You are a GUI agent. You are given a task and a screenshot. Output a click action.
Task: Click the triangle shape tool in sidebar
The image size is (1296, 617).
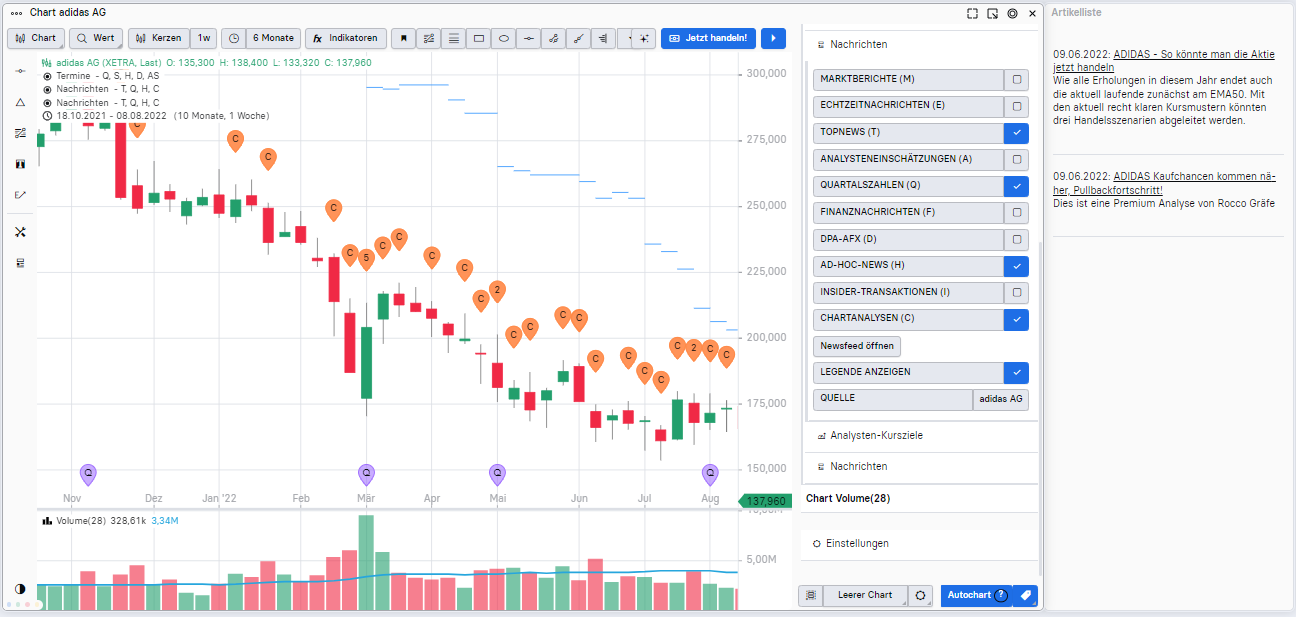(x=20, y=102)
